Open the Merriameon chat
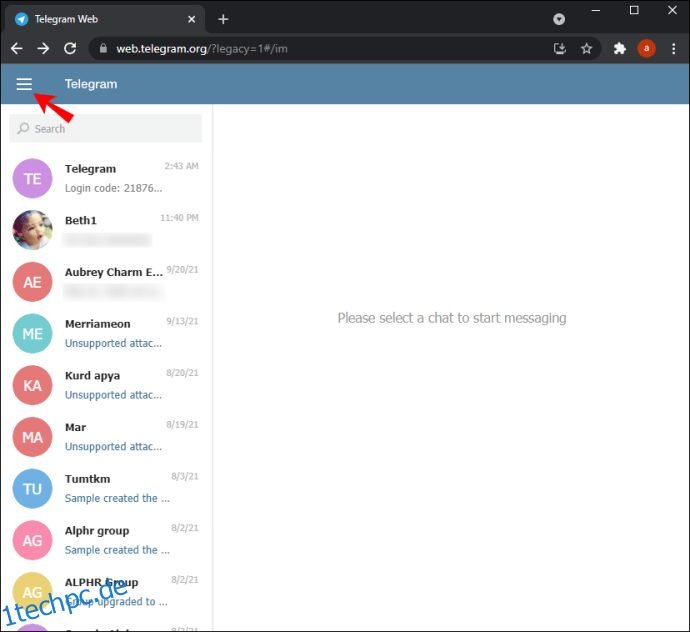Screen dimensions: 690x632 click(106, 333)
